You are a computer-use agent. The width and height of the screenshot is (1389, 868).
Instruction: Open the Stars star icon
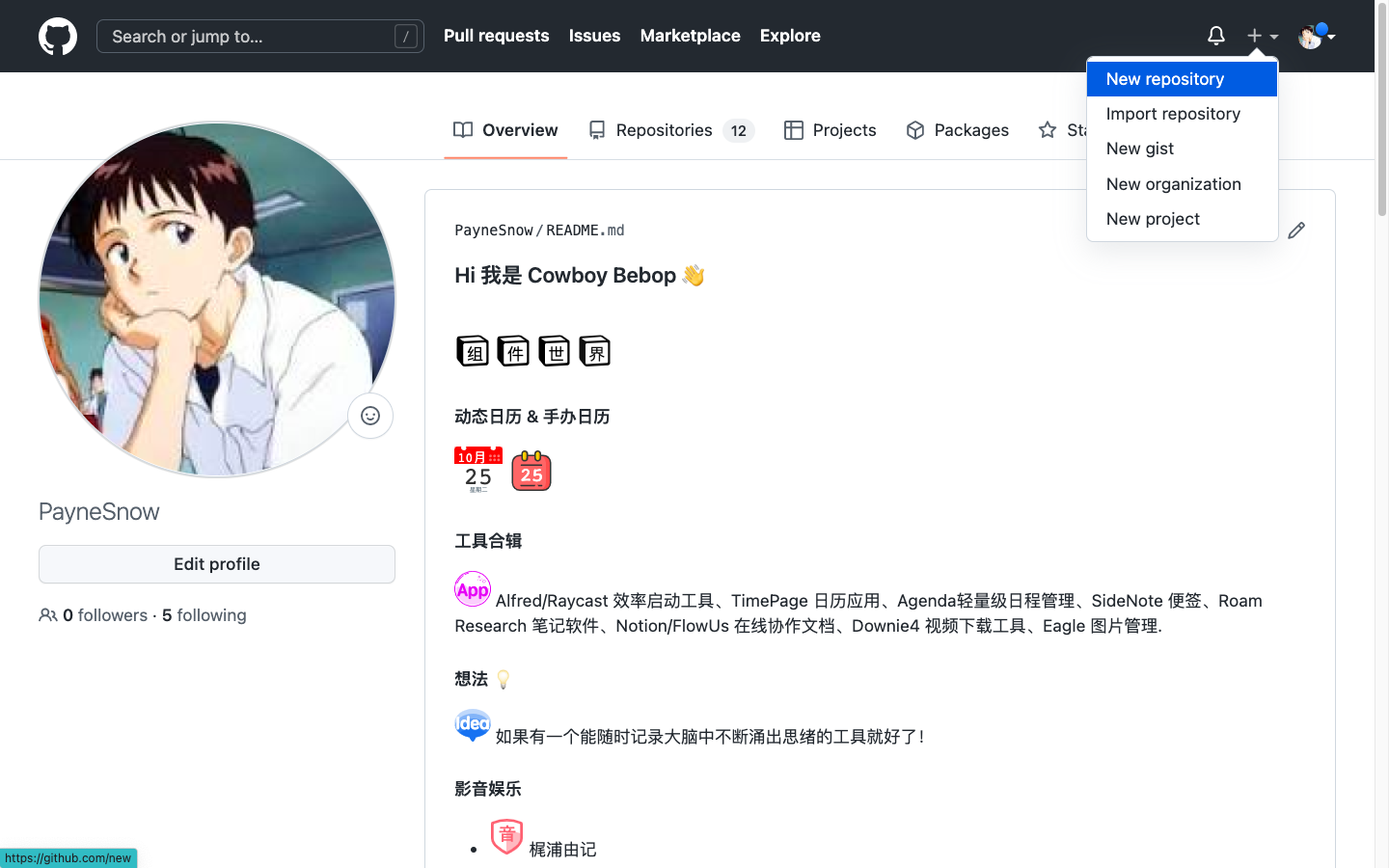tap(1047, 129)
